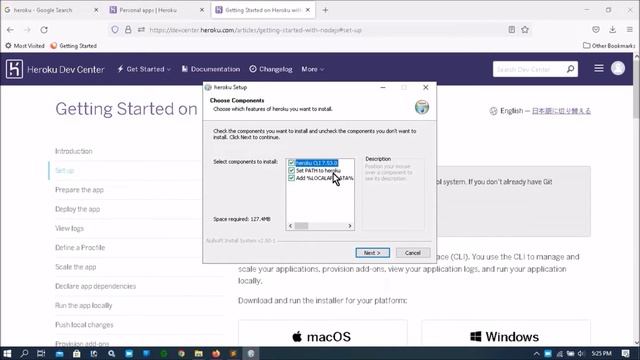640x360 pixels.
Task: Click the taskbar clock
Action: click(602, 353)
